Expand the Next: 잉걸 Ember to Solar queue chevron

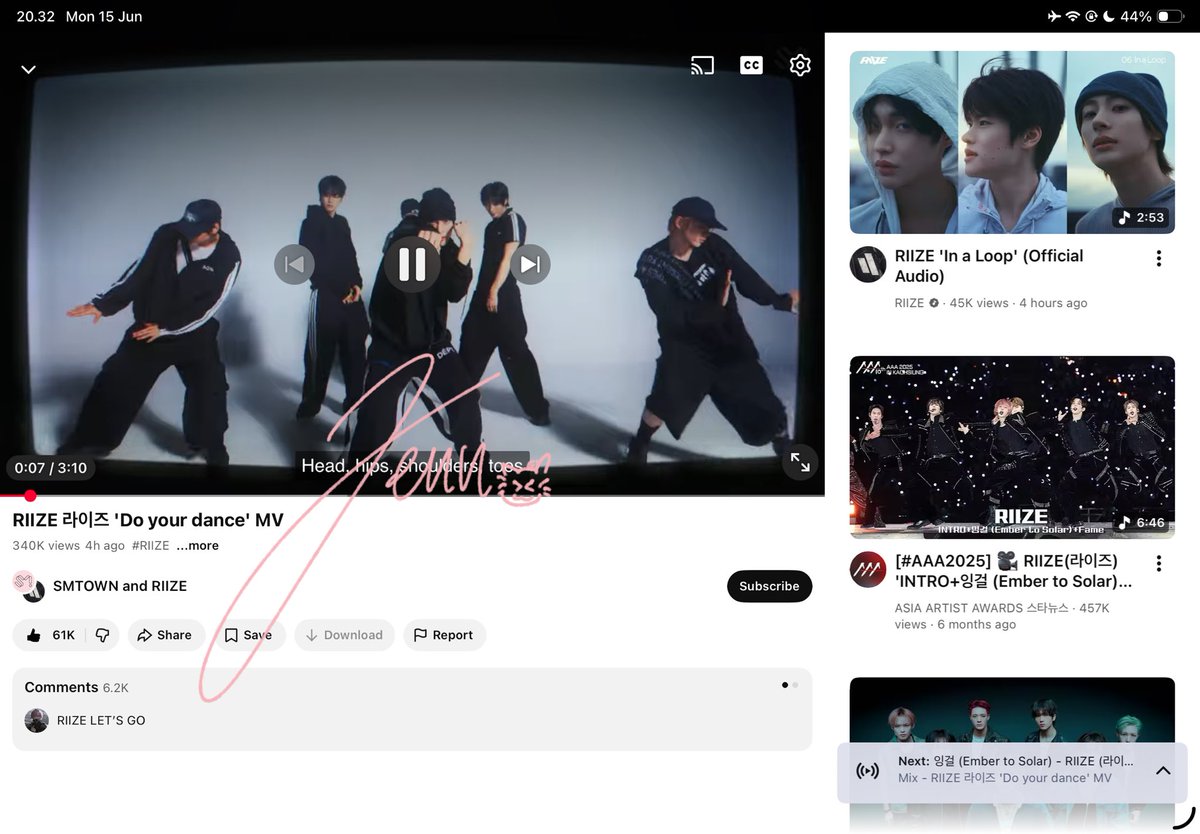tap(1163, 771)
